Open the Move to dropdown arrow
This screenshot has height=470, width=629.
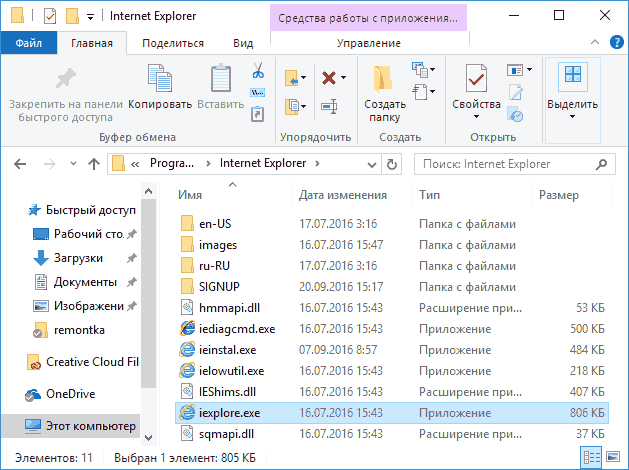(304, 77)
